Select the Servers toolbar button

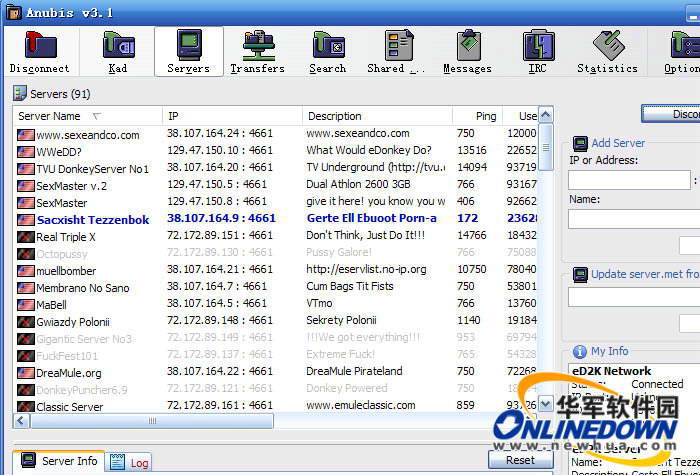coord(188,51)
